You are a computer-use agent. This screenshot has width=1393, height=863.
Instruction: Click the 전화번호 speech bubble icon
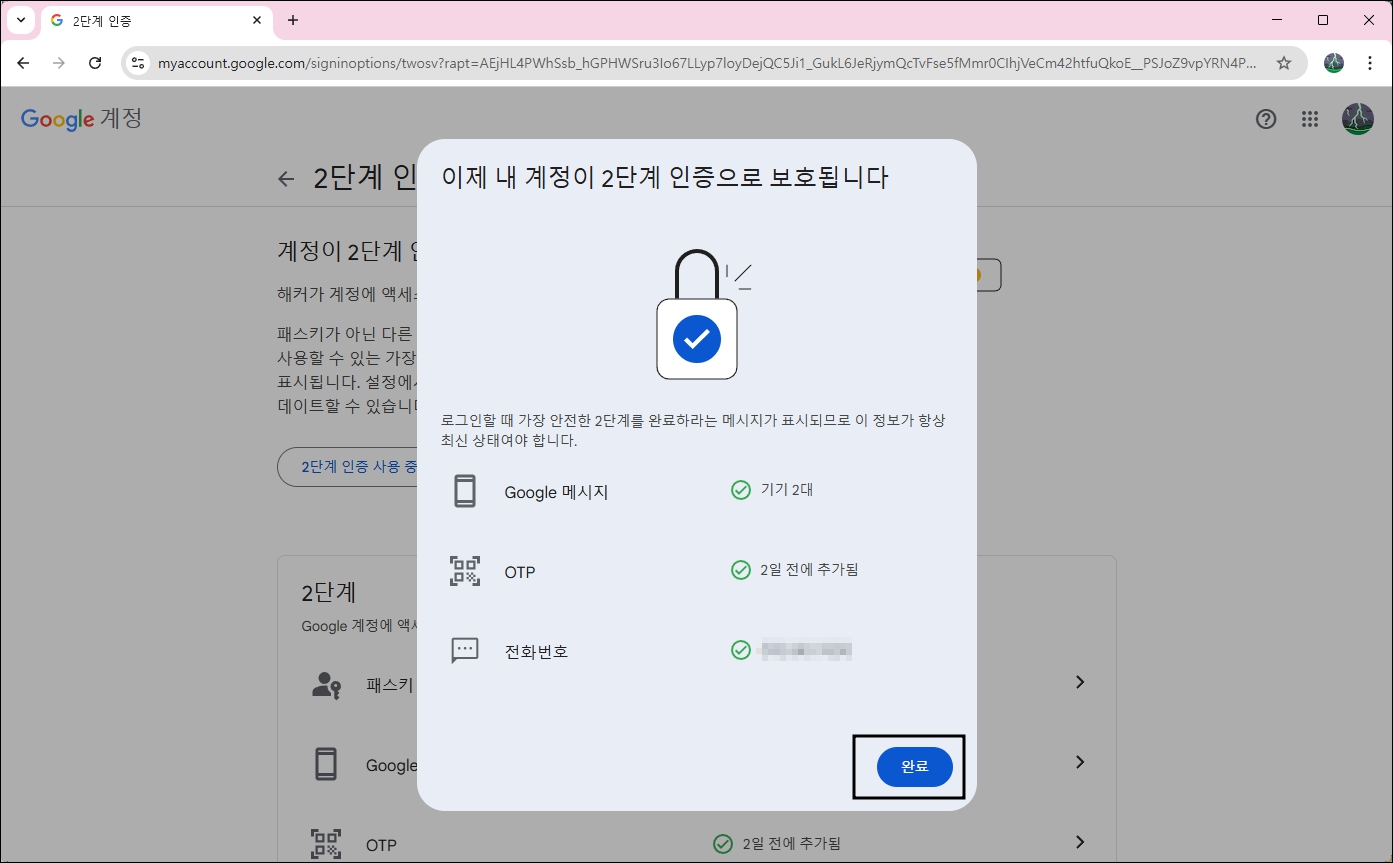465,650
